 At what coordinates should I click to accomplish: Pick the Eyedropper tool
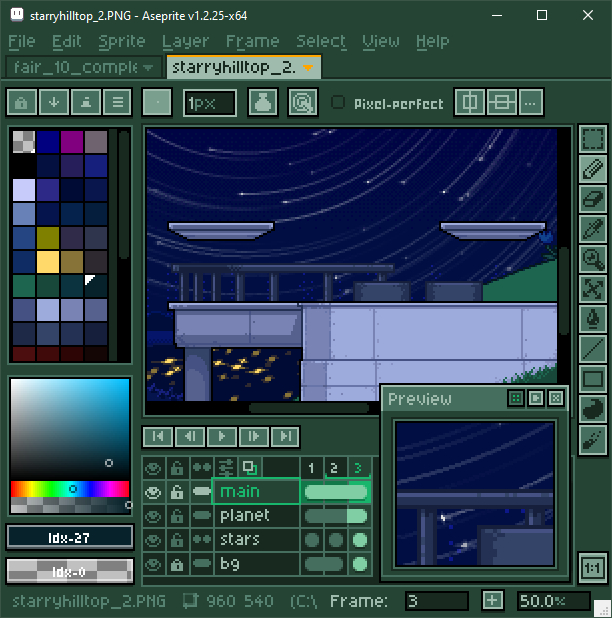[x=593, y=229]
